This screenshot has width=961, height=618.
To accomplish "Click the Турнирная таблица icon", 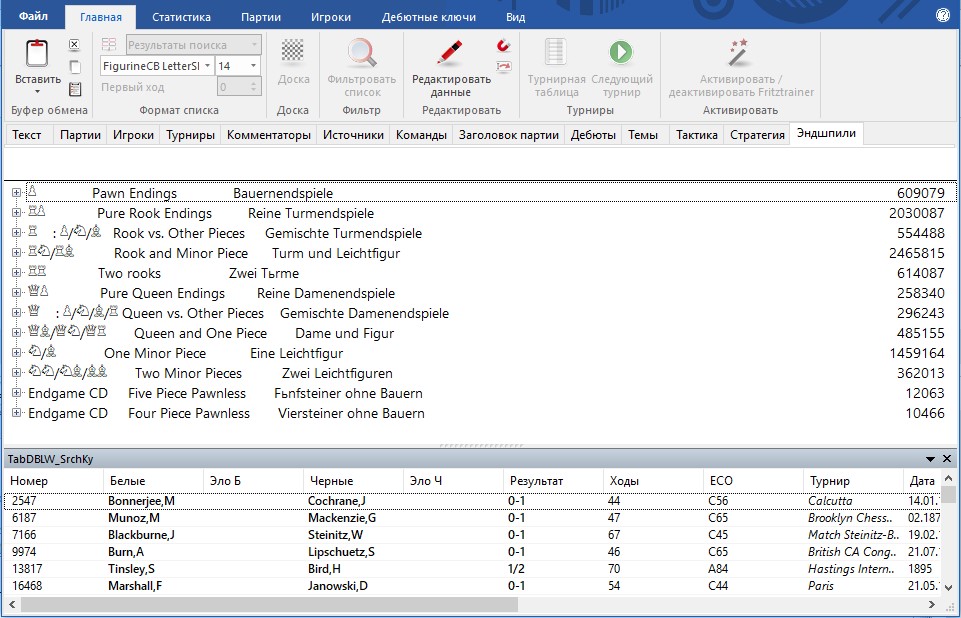I will point(555,53).
